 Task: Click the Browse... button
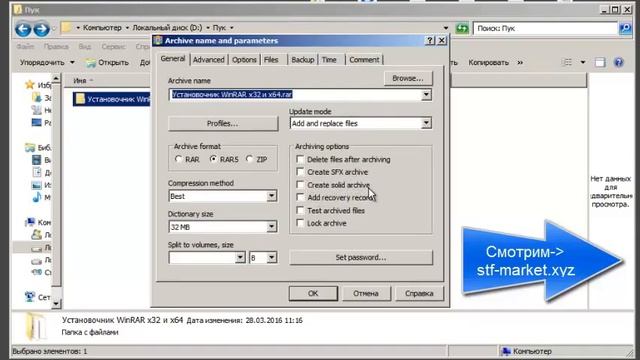[408, 78]
